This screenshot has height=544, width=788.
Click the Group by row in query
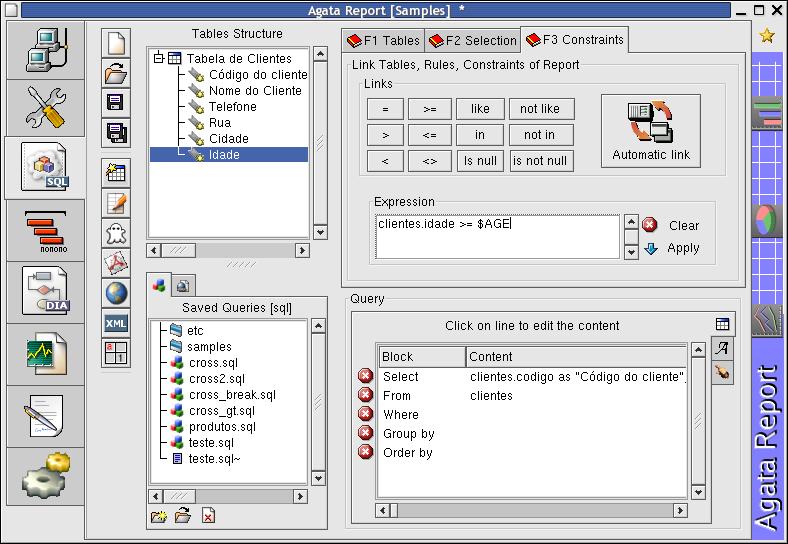click(532, 433)
